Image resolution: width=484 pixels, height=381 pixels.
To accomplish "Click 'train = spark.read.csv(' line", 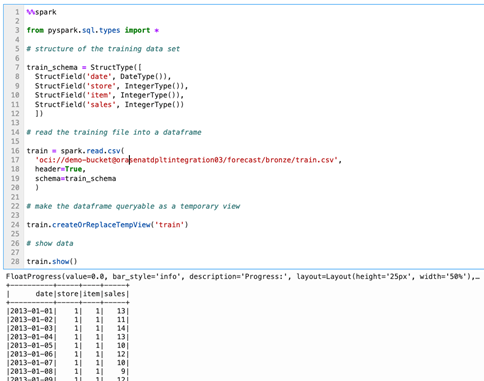I will pos(75,151).
